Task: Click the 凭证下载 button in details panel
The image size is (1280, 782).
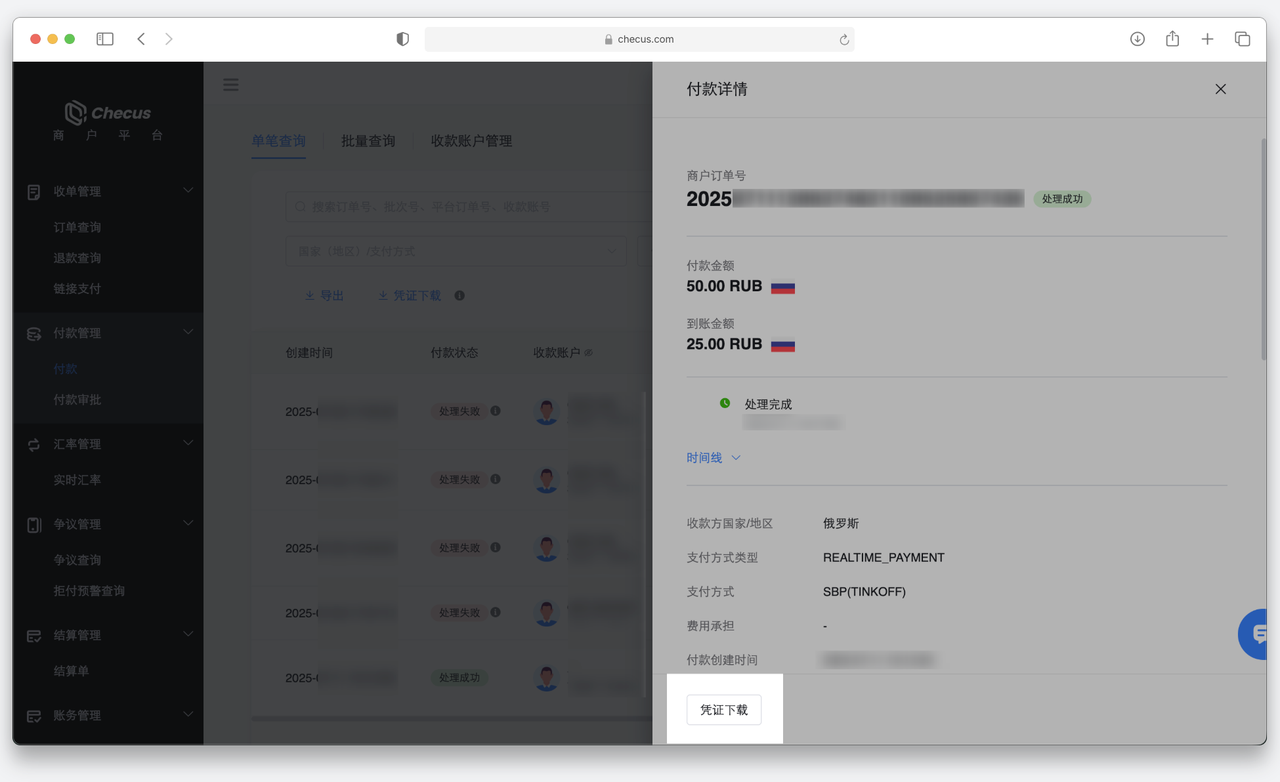Action: pyautogui.click(x=723, y=710)
